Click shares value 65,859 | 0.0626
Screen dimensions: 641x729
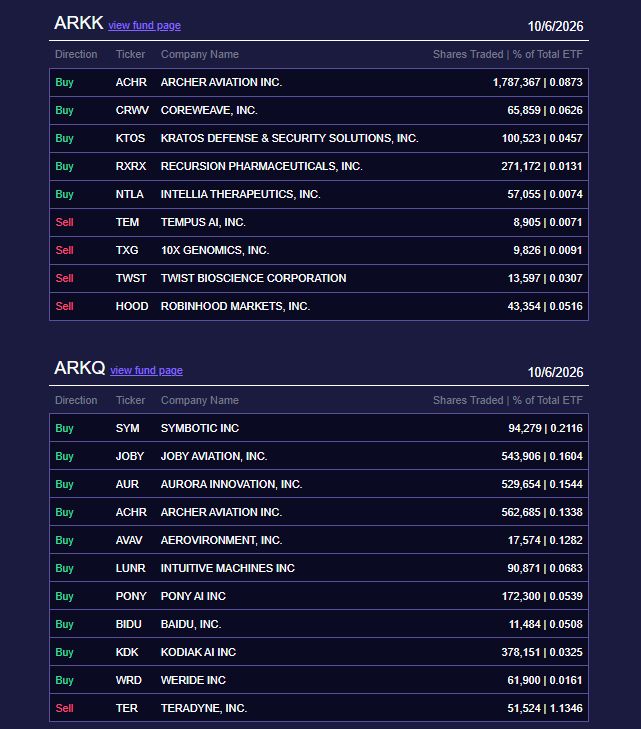pos(545,110)
